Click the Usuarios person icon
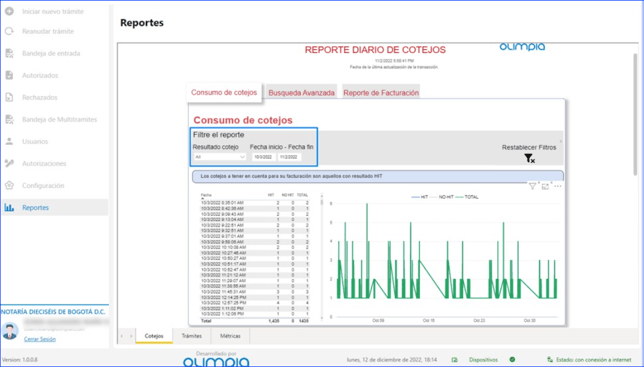 click(9, 141)
